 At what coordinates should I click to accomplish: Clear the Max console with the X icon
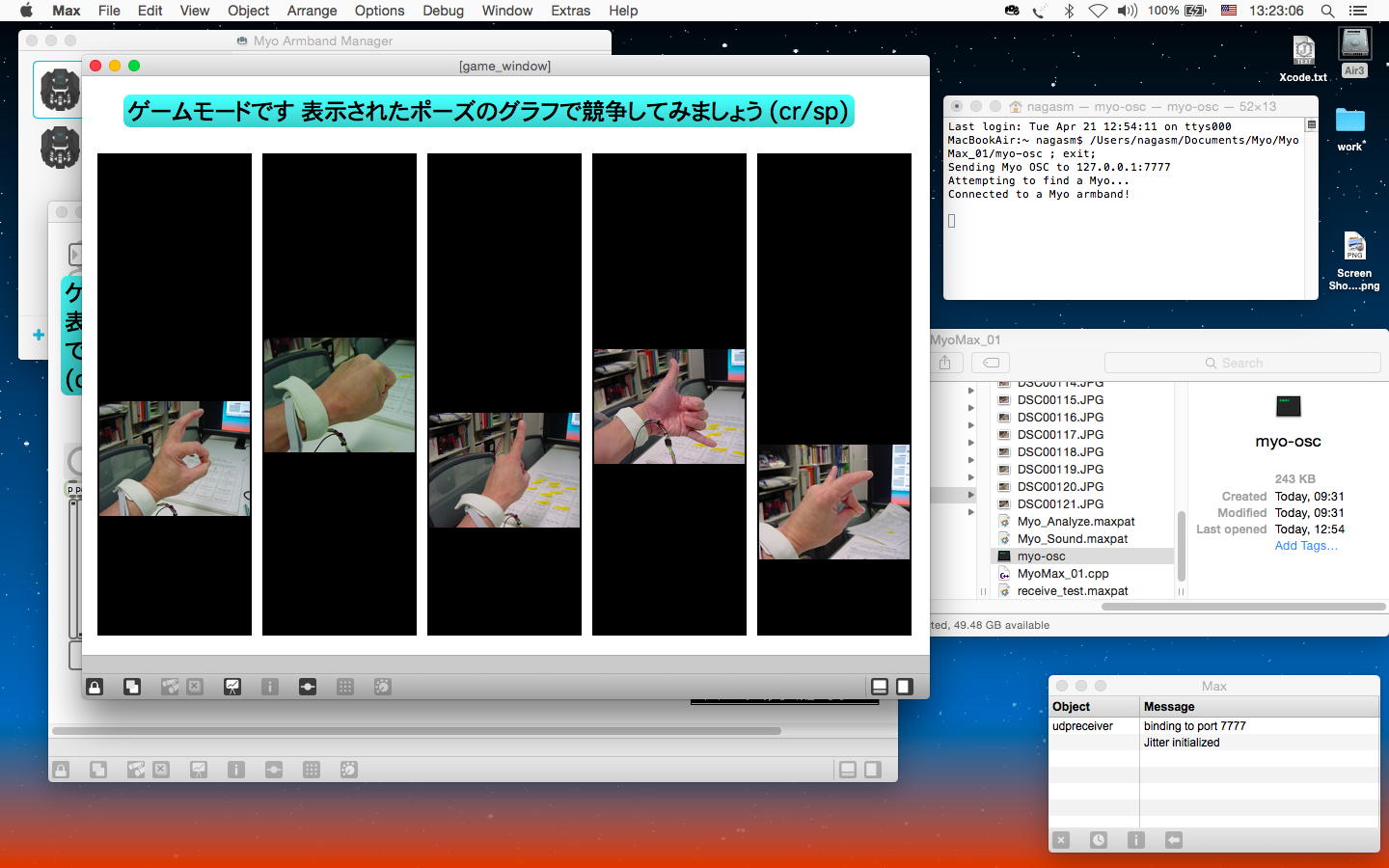[x=1061, y=840]
